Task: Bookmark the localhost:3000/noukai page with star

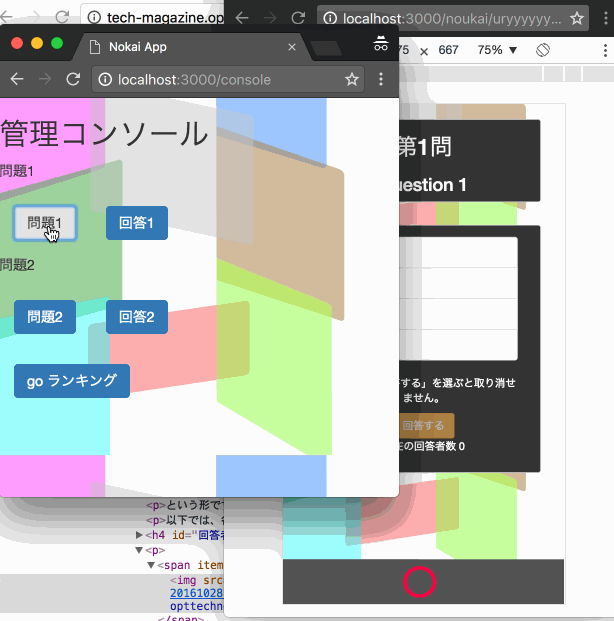Action: [577, 18]
